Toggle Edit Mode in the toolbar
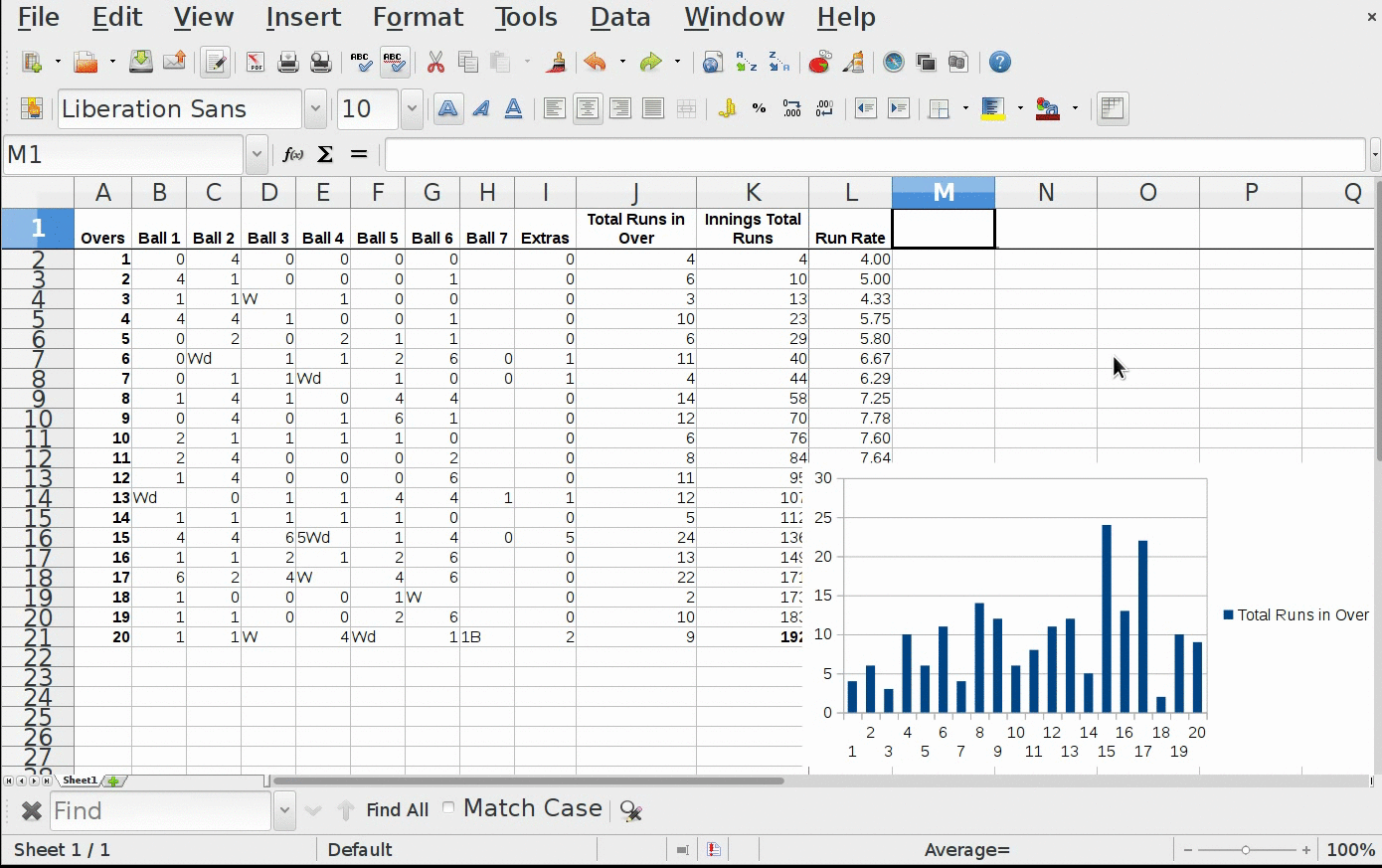This screenshot has height=868, width=1382. coord(215,63)
